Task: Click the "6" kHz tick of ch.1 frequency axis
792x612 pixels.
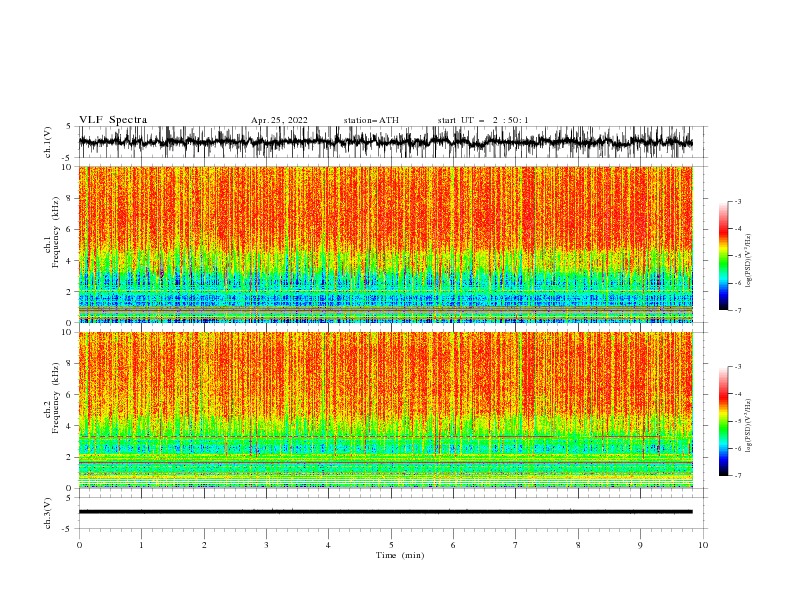Action: [x=70, y=229]
